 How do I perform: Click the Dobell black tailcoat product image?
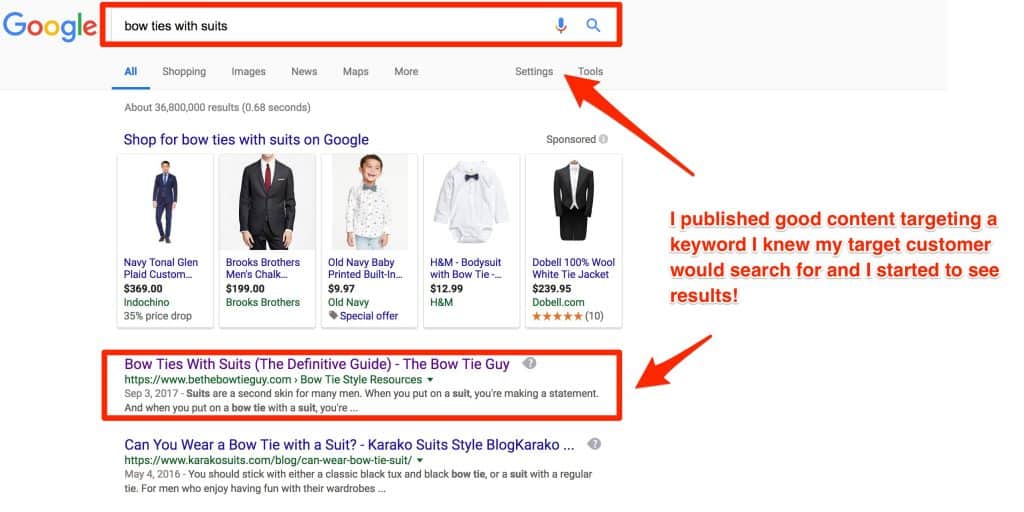point(573,202)
